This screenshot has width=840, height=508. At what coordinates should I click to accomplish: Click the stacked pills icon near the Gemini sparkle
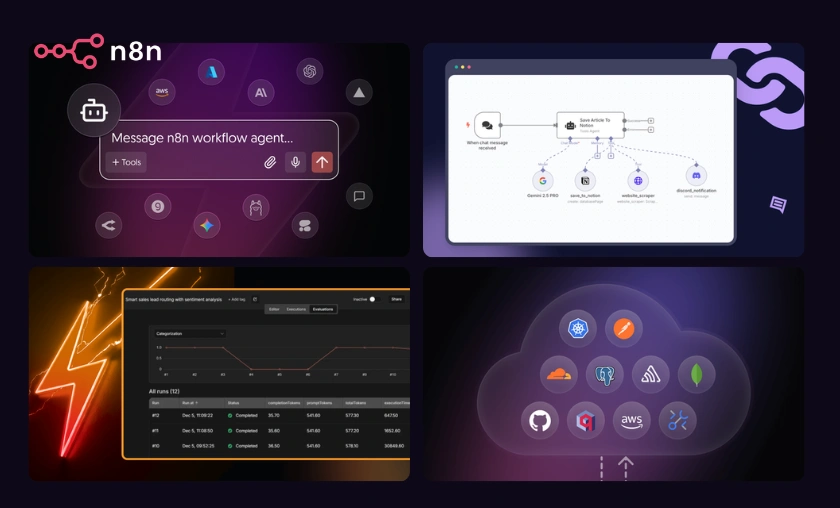click(x=305, y=226)
